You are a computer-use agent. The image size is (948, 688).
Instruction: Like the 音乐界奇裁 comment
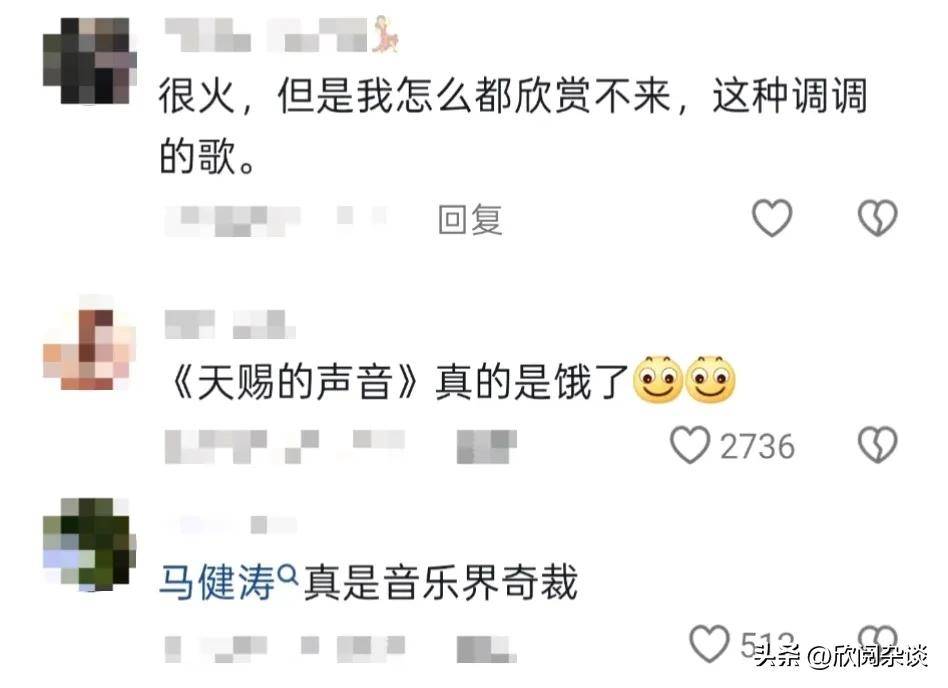tap(709, 644)
